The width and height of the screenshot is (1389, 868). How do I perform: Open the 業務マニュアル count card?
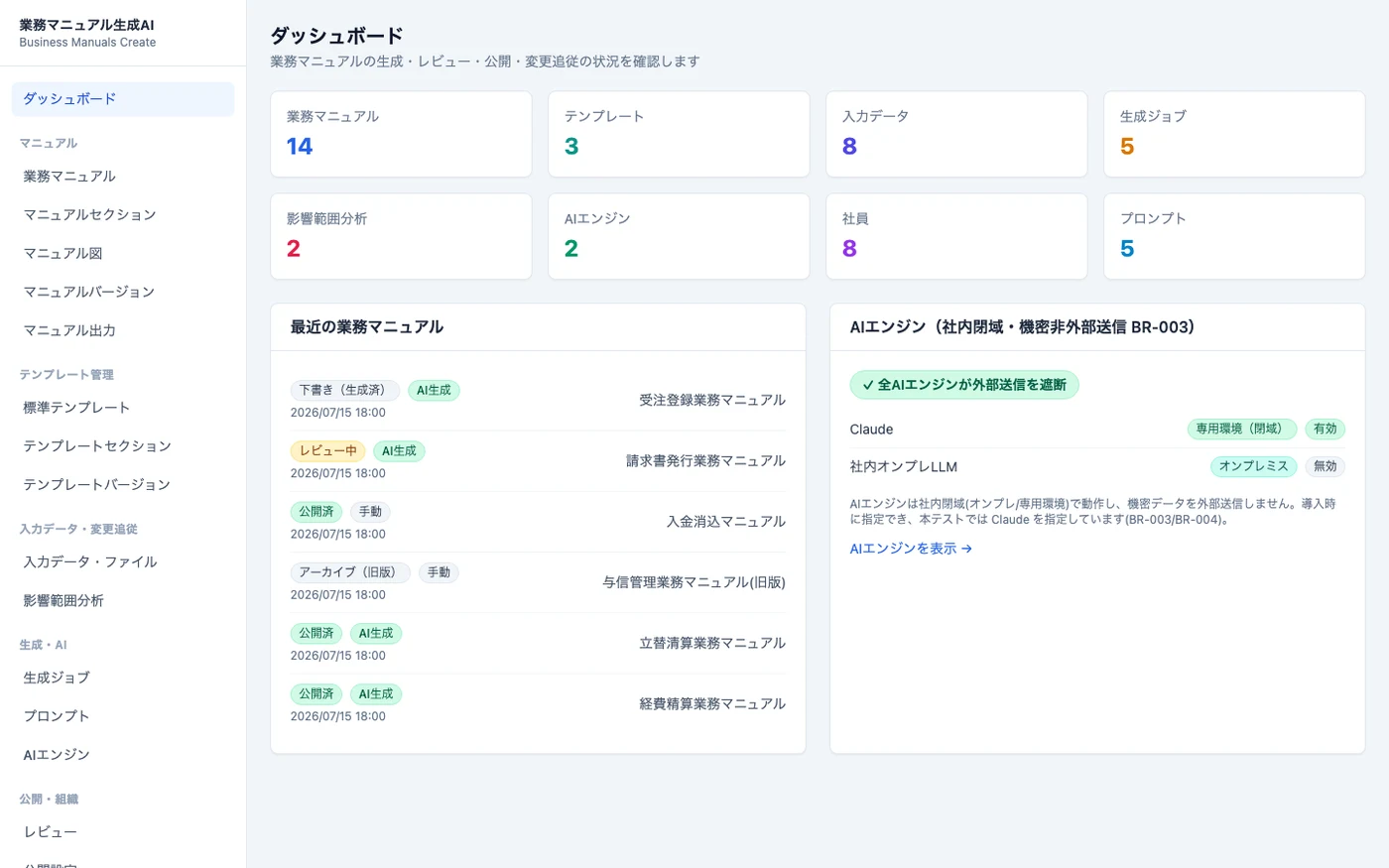pyautogui.click(x=401, y=135)
